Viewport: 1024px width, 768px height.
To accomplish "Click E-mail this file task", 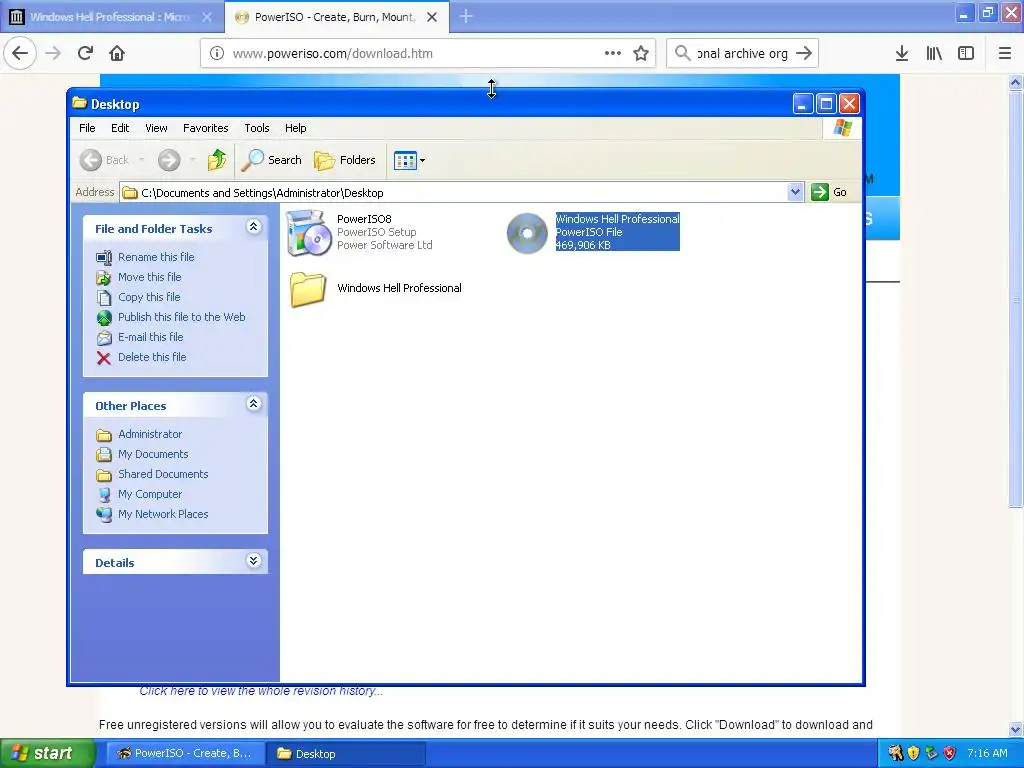I will tap(150, 338).
